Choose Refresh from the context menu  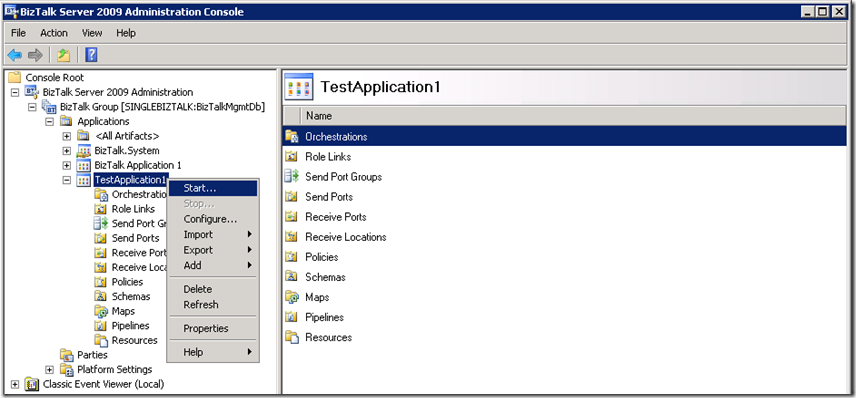click(213, 305)
